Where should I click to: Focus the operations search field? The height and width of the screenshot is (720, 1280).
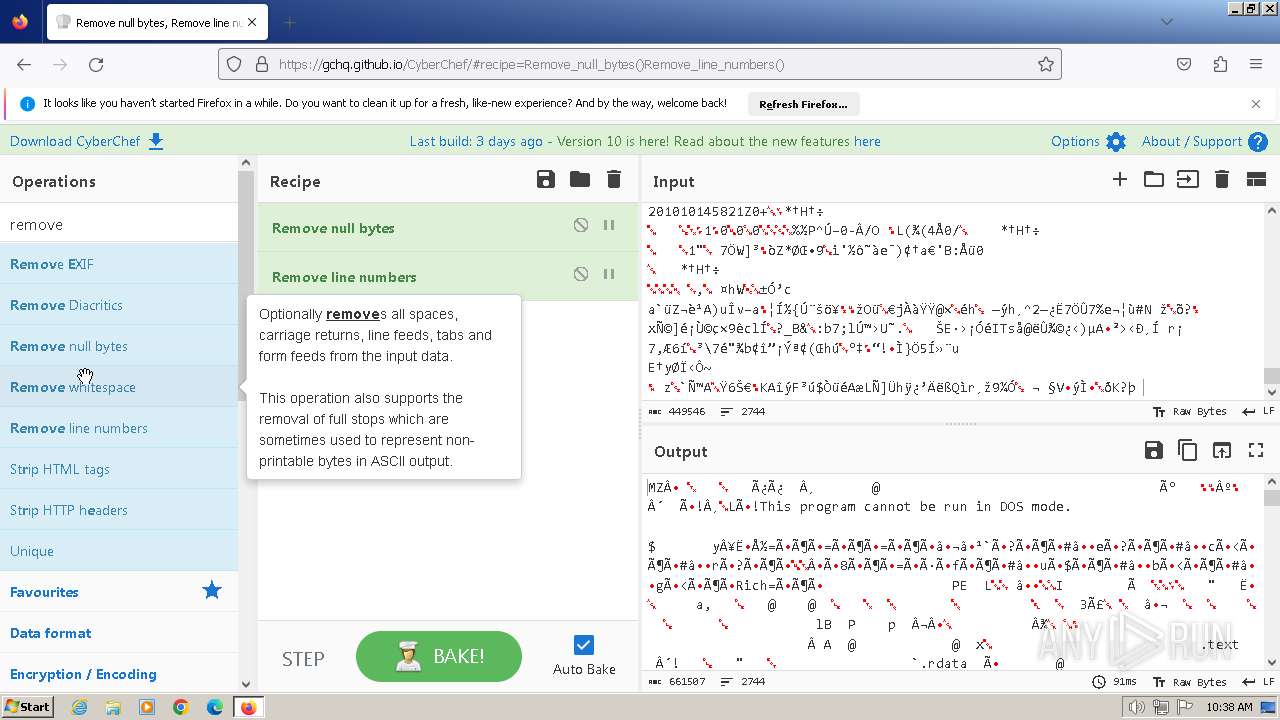119,224
